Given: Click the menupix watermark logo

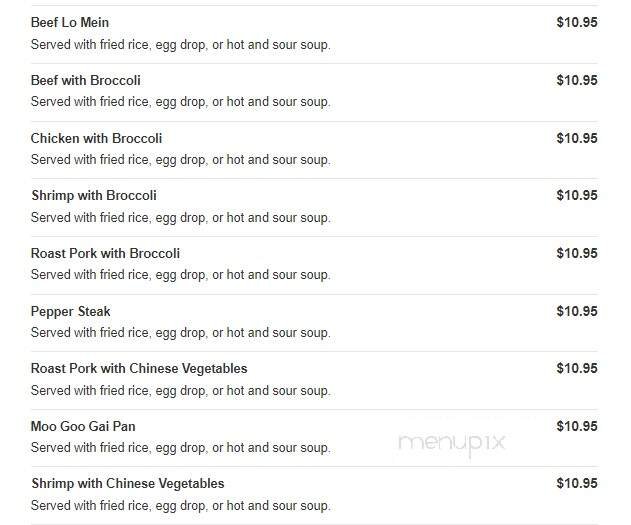Looking at the screenshot, I should [451, 441].
